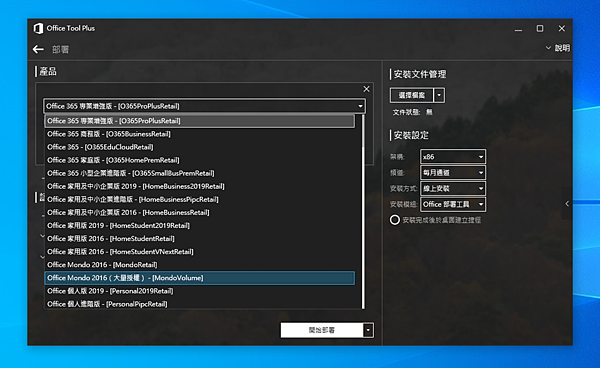Choose highlighted MondoVolume entry

click(199, 278)
